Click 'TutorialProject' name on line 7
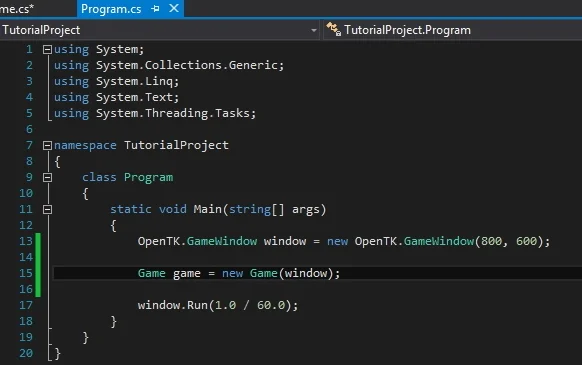 (176, 145)
